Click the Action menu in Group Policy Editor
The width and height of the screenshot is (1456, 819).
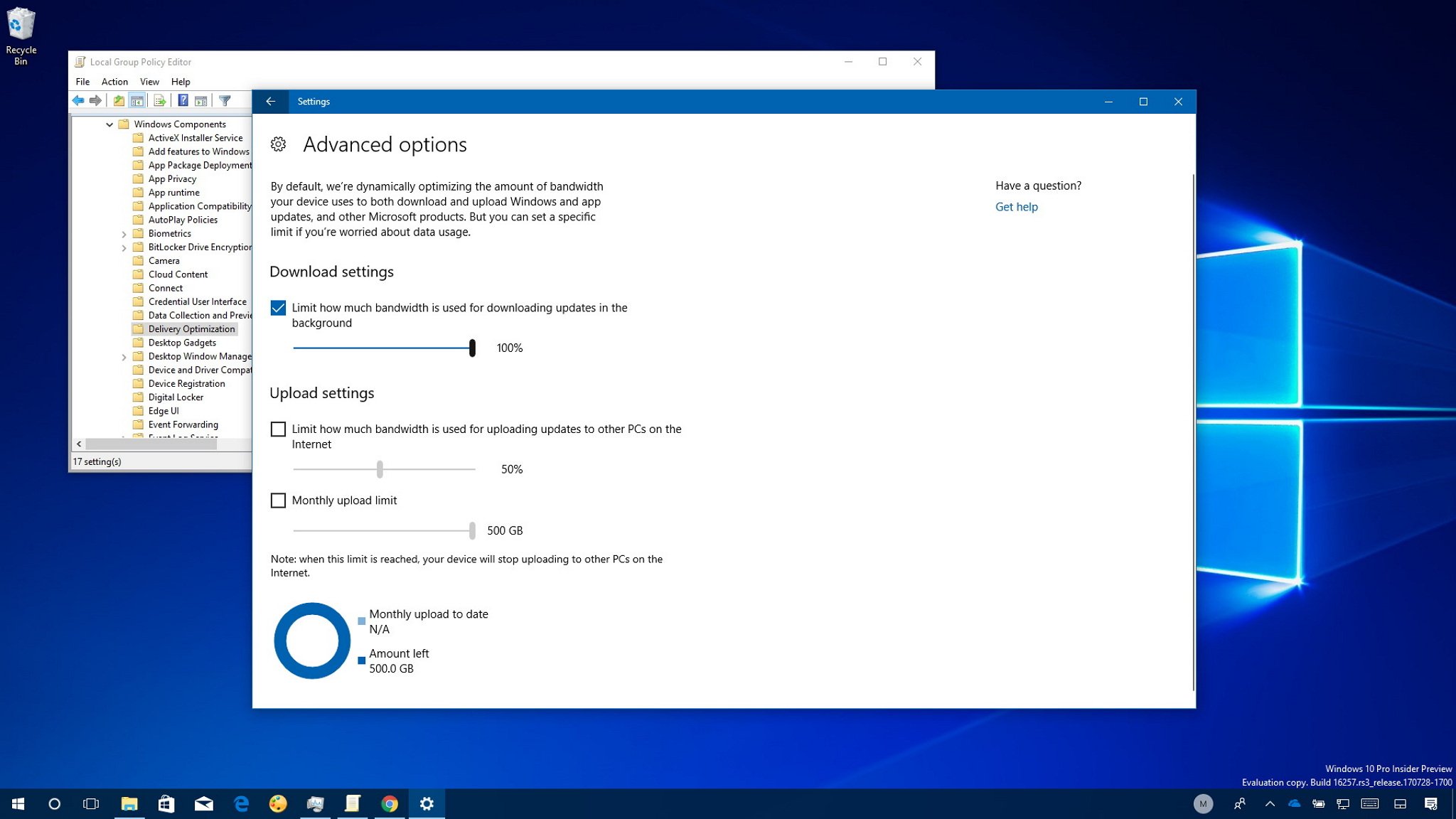(x=112, y=81)
